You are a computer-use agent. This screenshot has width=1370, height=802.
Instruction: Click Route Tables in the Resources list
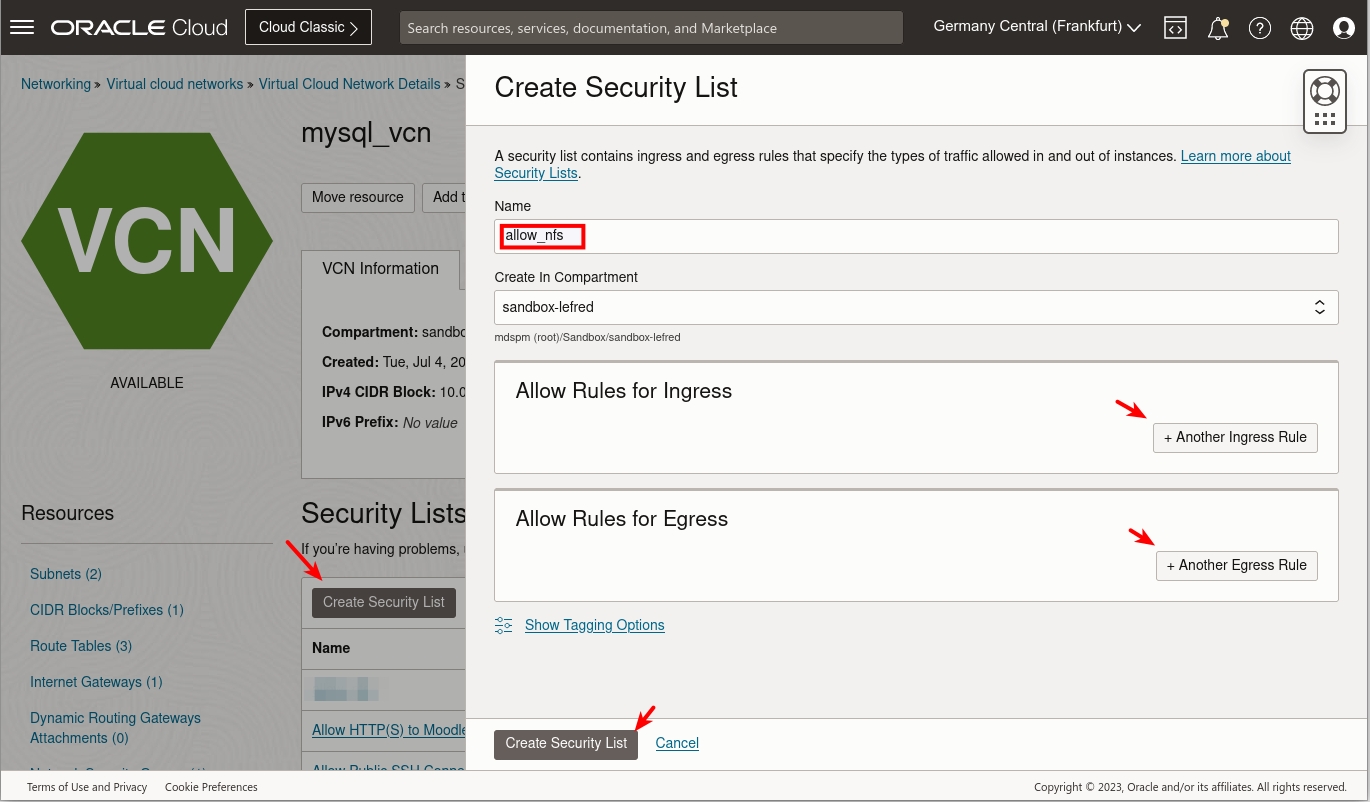click(x=80, y=646)
